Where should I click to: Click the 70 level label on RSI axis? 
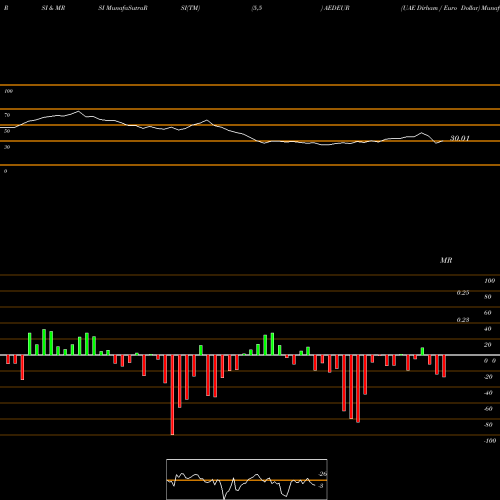click(7, 115)
